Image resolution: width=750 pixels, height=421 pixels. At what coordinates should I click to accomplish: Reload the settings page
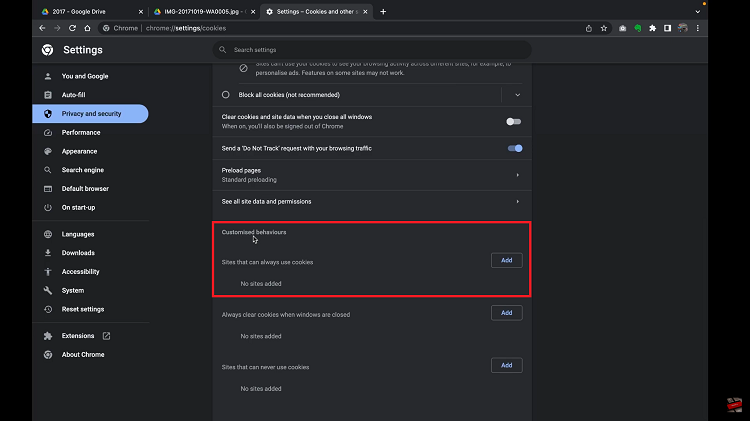[x=72, y=28]
